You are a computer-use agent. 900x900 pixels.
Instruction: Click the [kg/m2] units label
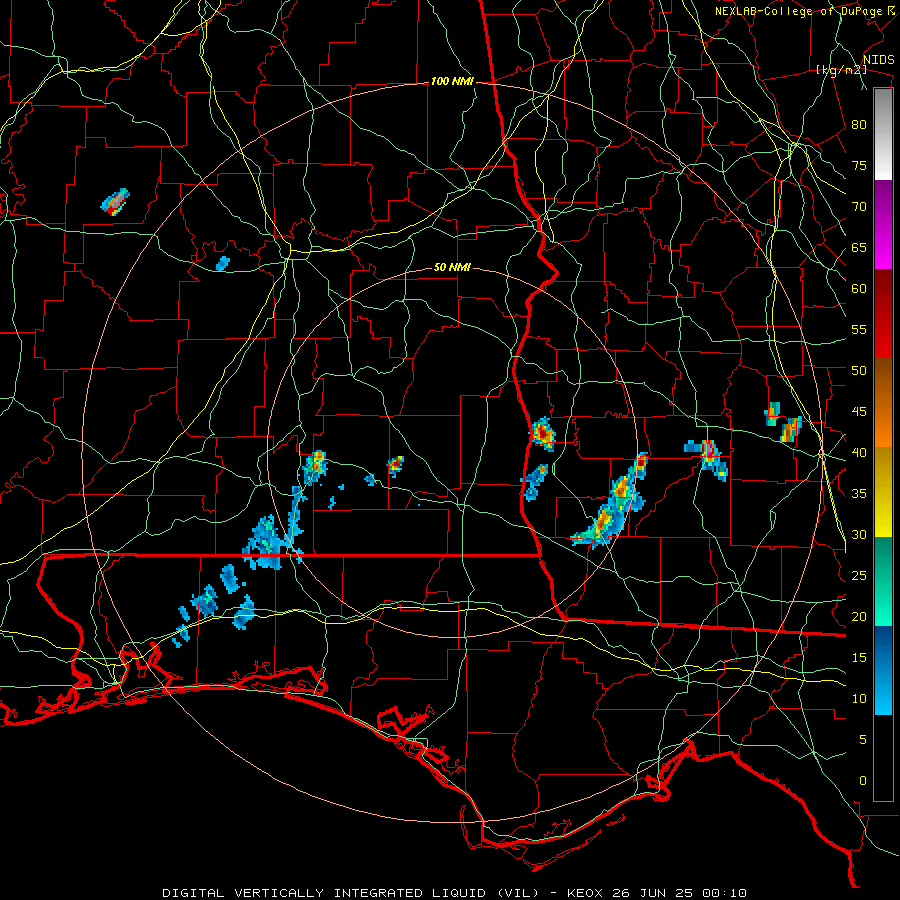pyautogui.click(x=841, y=70)
